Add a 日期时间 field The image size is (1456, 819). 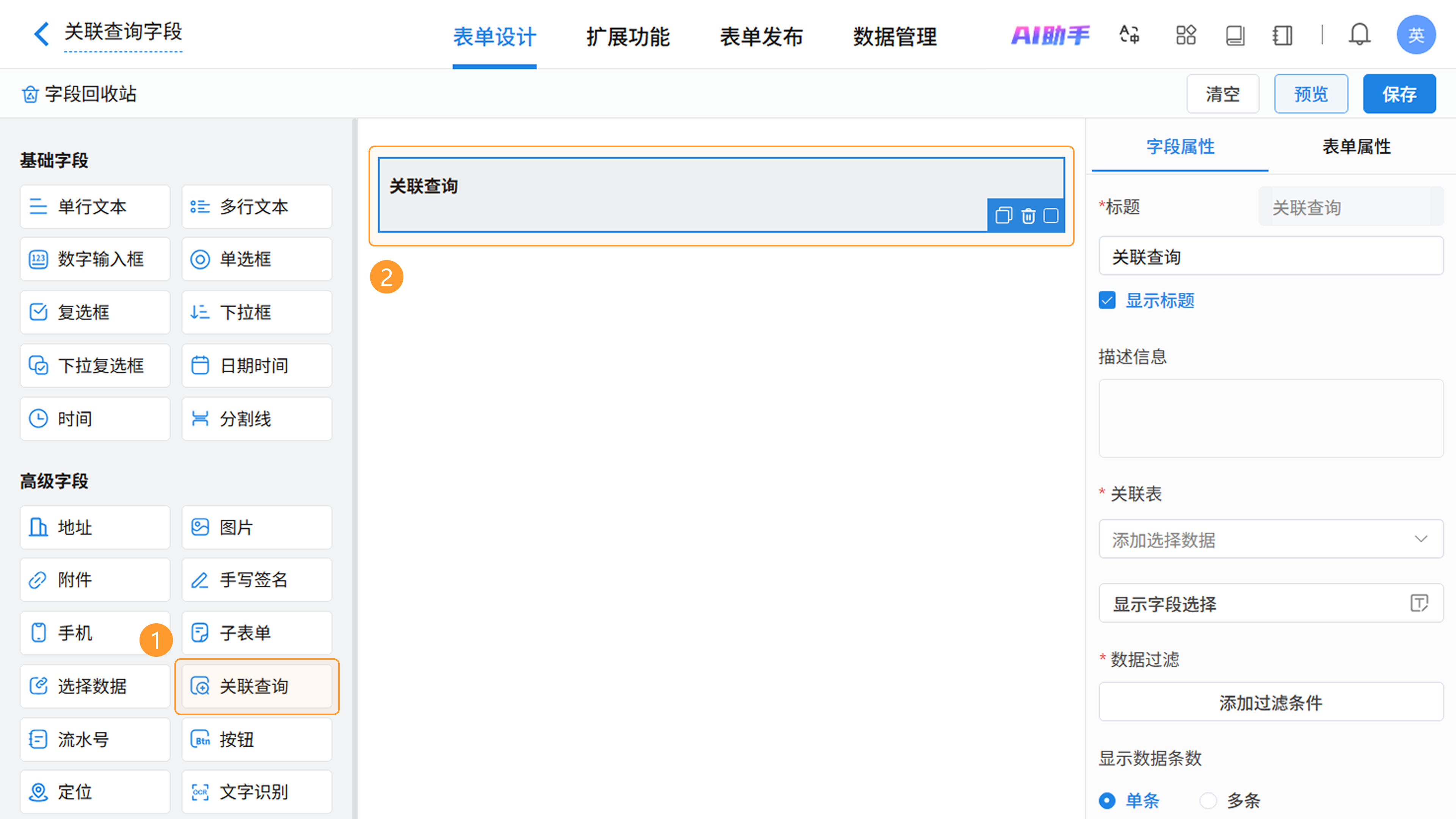[x=257, y=366]
